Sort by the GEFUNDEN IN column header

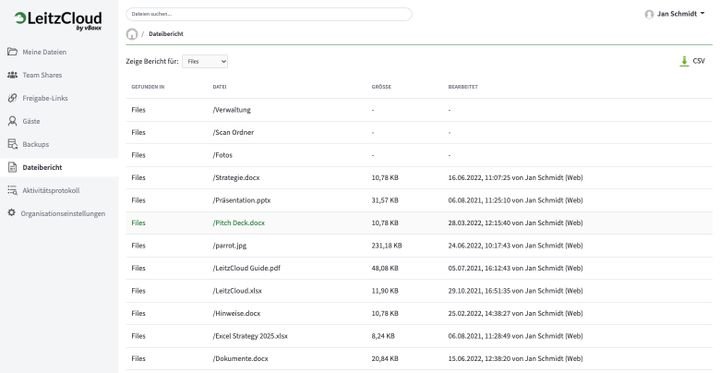[x=148, y=87]
